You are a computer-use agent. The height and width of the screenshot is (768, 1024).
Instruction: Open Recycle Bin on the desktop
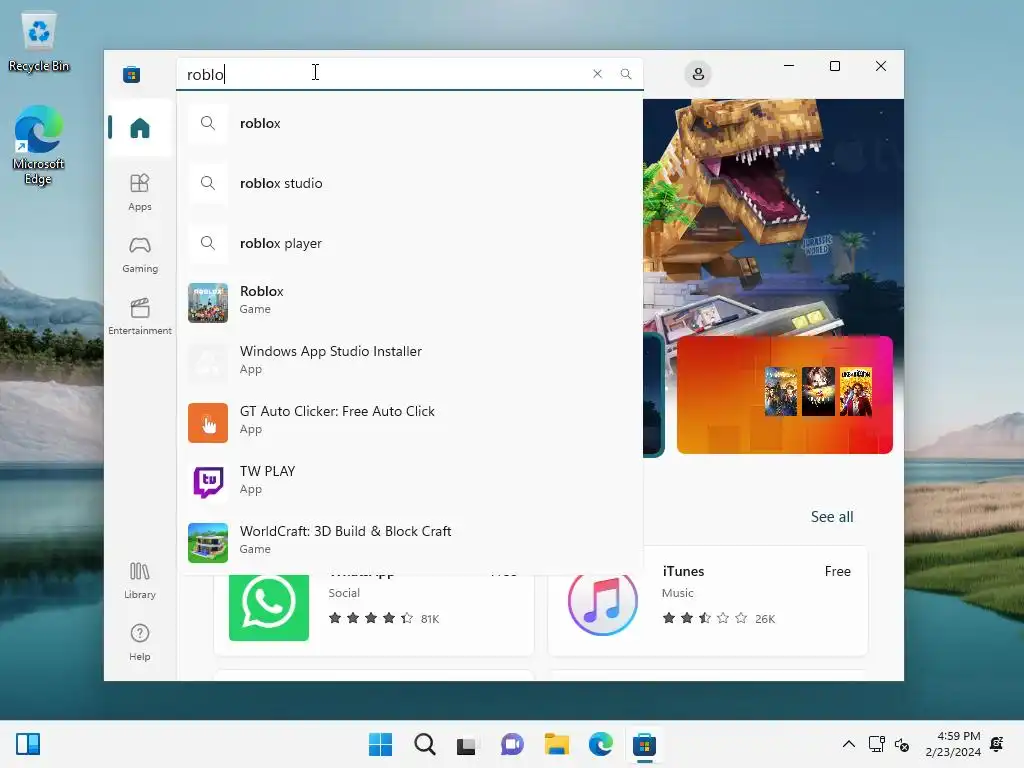click(39, 42)
